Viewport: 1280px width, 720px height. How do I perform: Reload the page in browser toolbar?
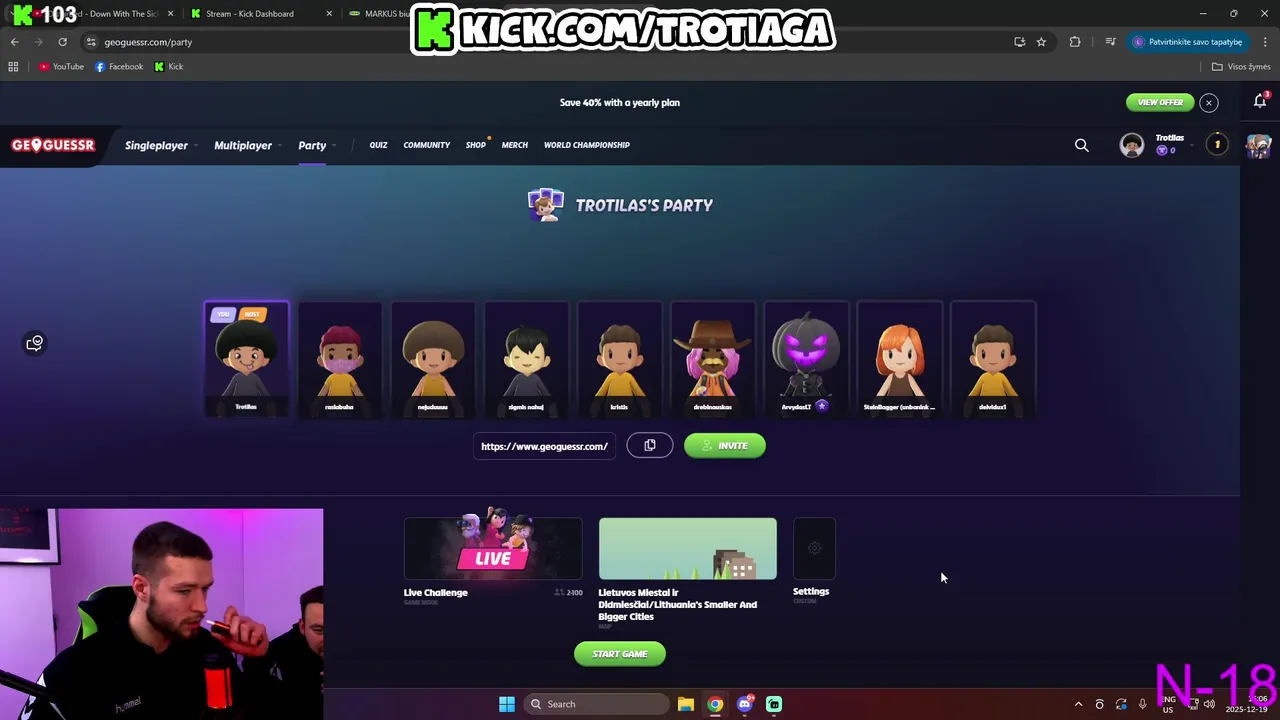tap(62, 42)
